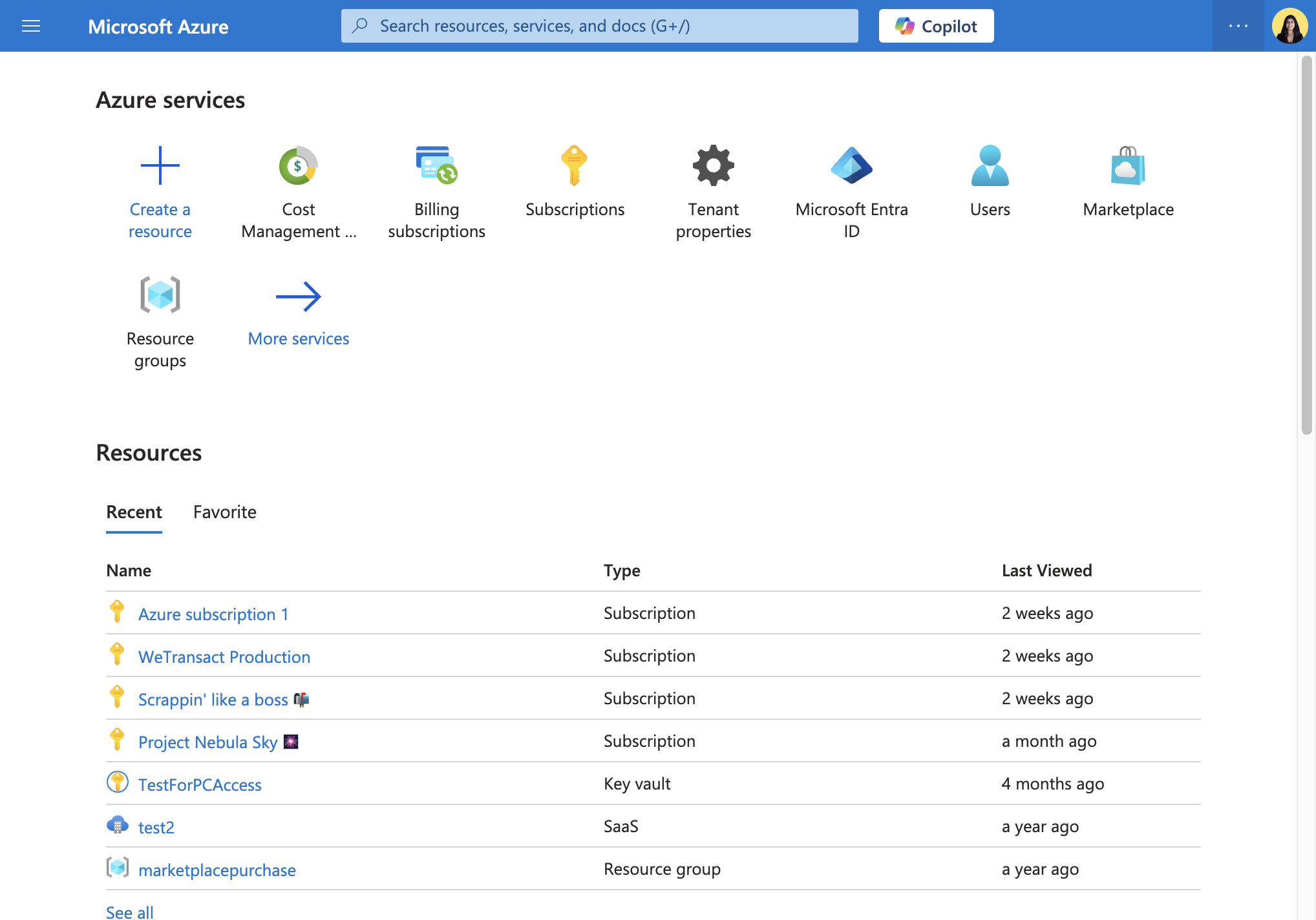Screen dimensions: 1316x920
Task: Open WeTransact Production subscription link
Action: [x=224, y=656]
